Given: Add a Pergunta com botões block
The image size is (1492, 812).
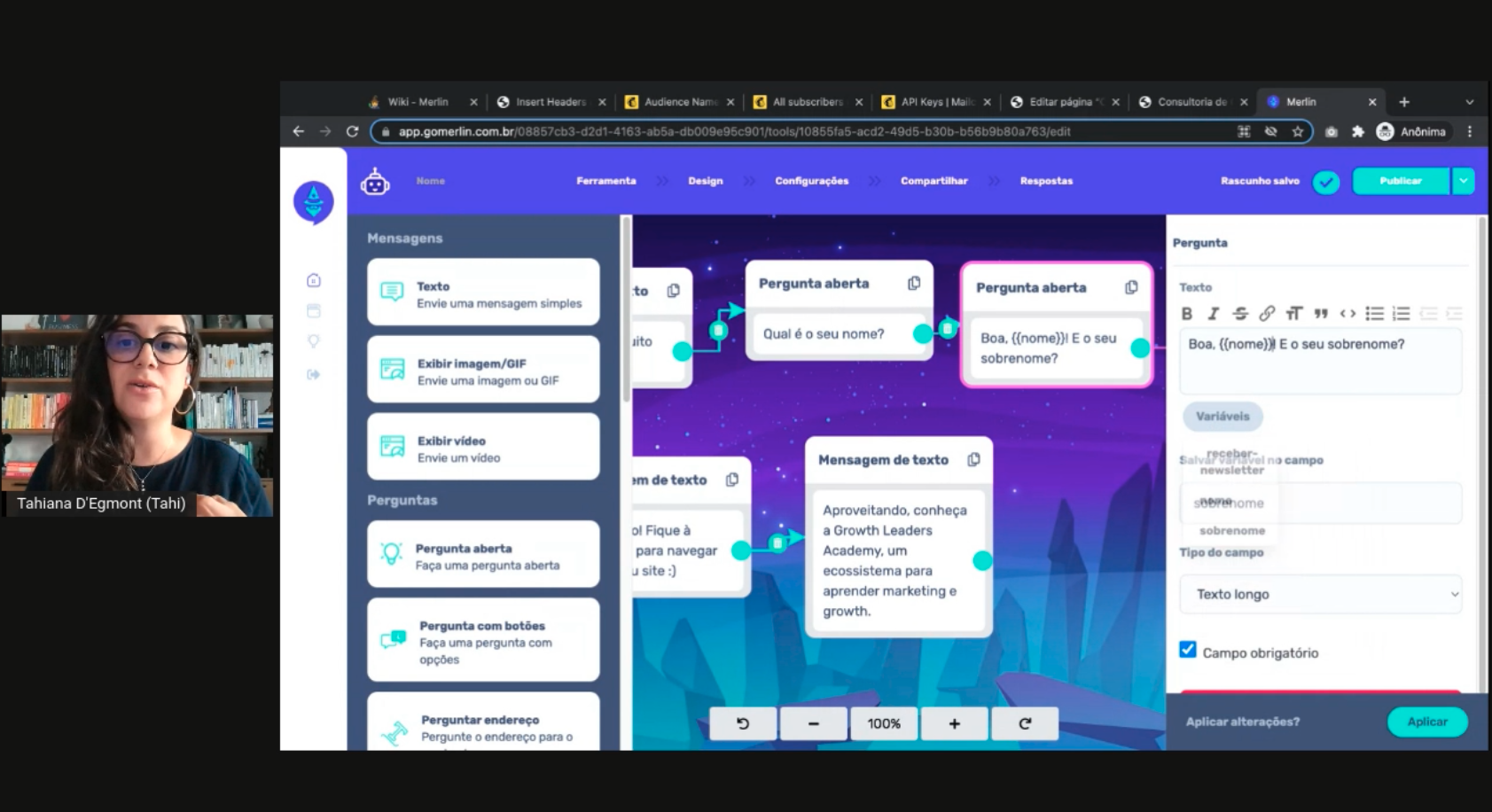Looking at the screenshot, I should click(x=483, y=640).
